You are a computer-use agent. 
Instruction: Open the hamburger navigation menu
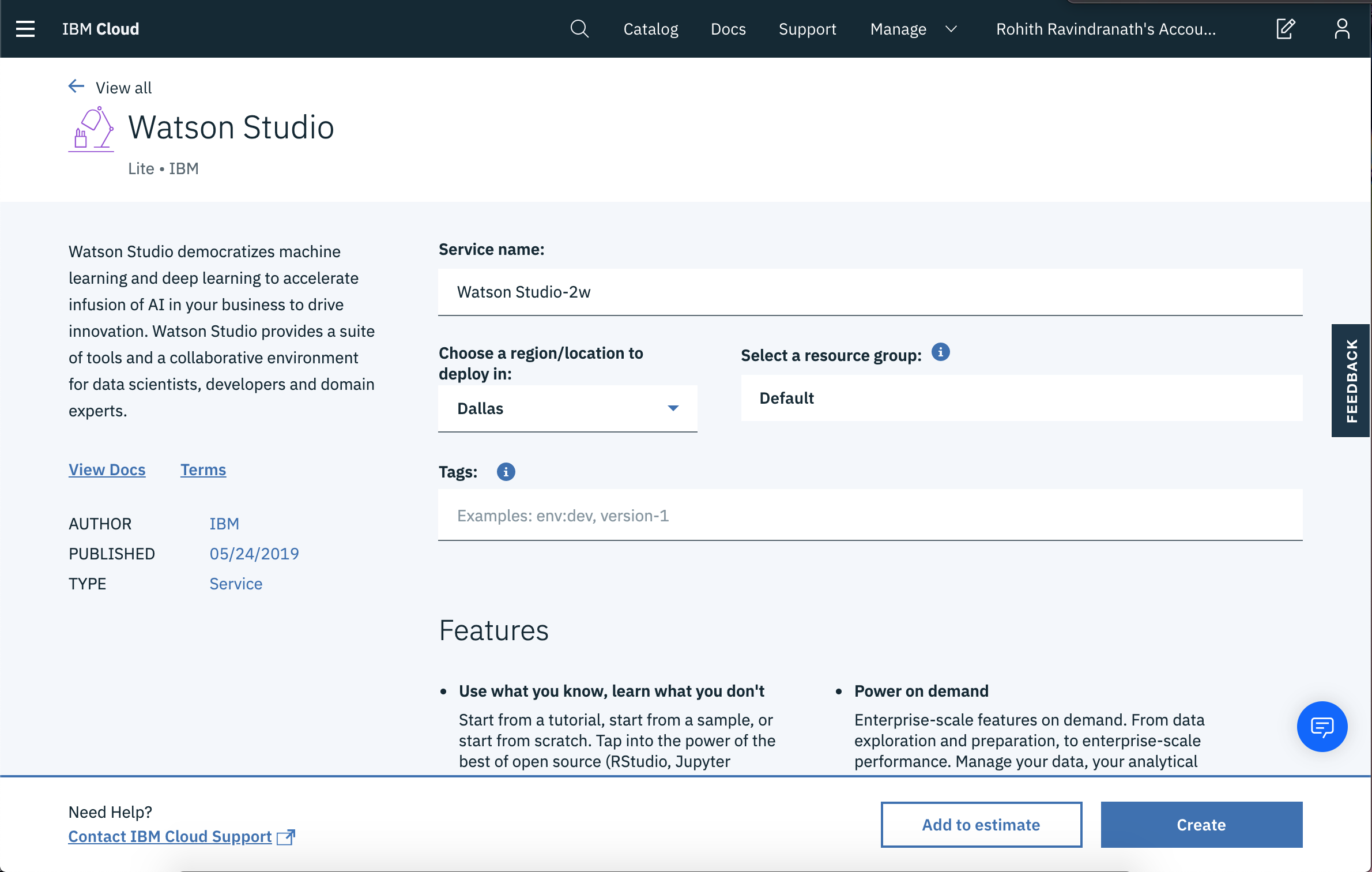(25, 29)
